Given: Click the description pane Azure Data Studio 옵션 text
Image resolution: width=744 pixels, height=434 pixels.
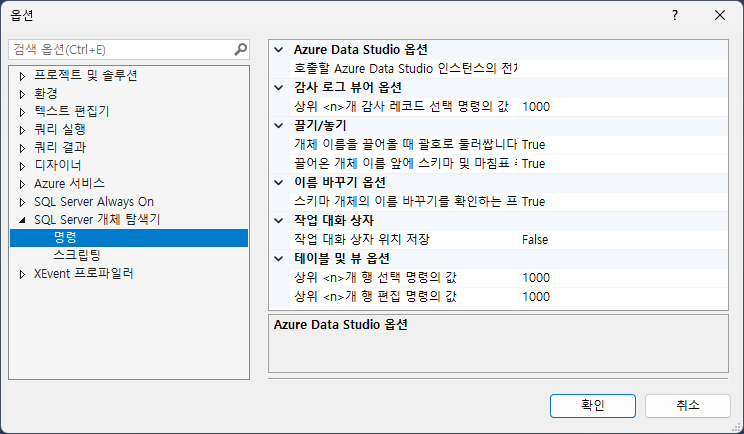Looking at the screenshot, I should pos(341,325).
